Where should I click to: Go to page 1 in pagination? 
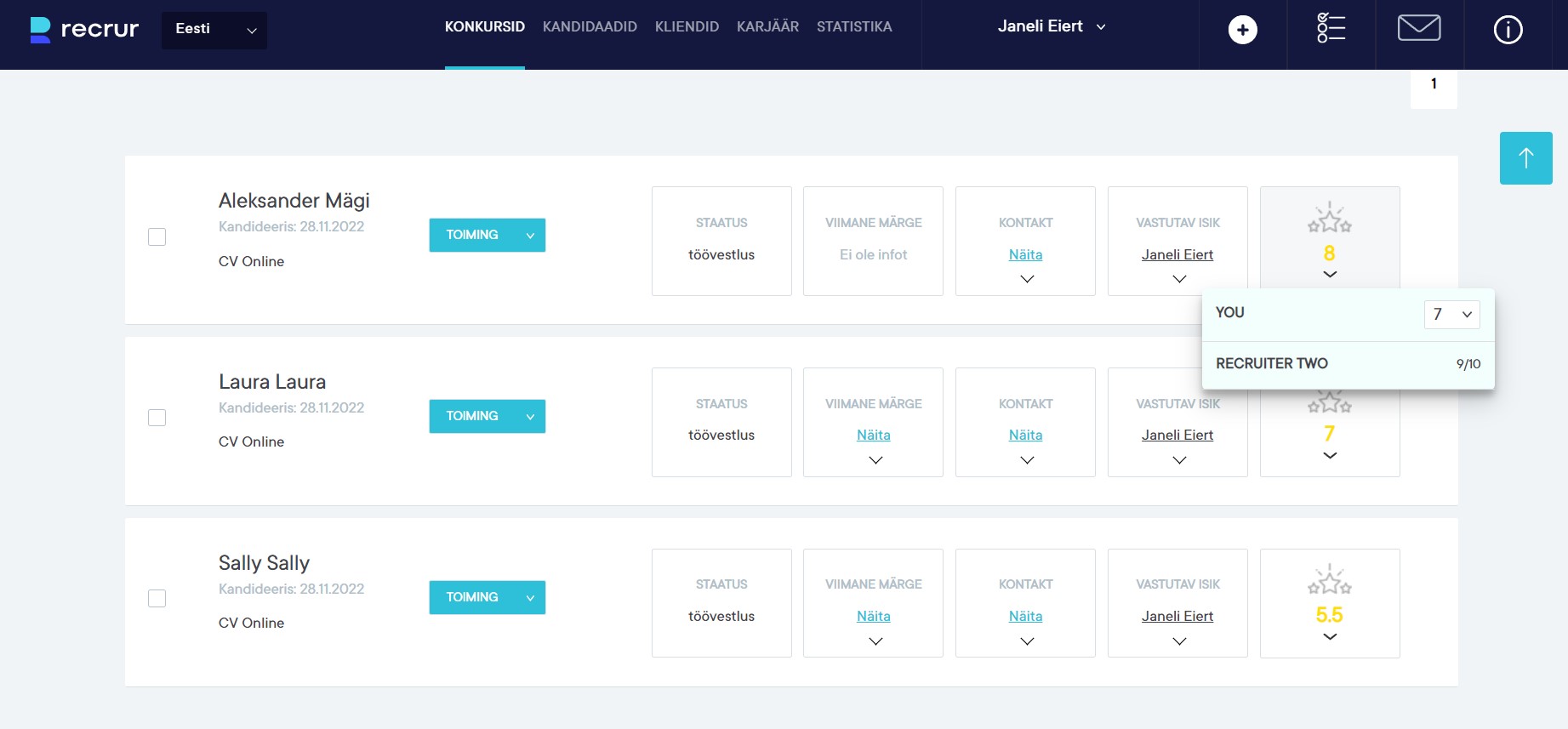pyautogui.click(x=1434, y=84)
